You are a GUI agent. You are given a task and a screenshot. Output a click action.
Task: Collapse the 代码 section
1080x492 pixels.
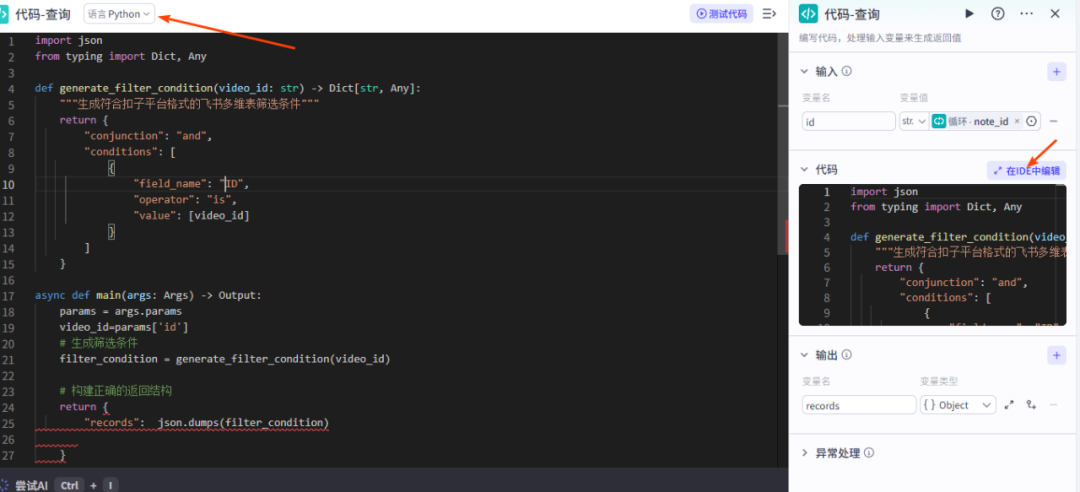coord(806,170)
